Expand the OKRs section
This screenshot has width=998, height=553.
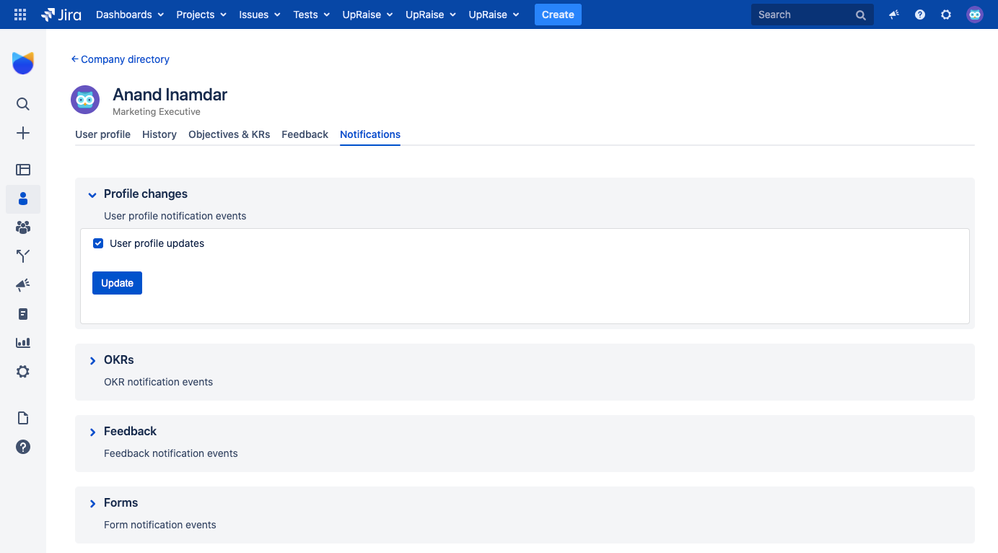coord(92,361)
